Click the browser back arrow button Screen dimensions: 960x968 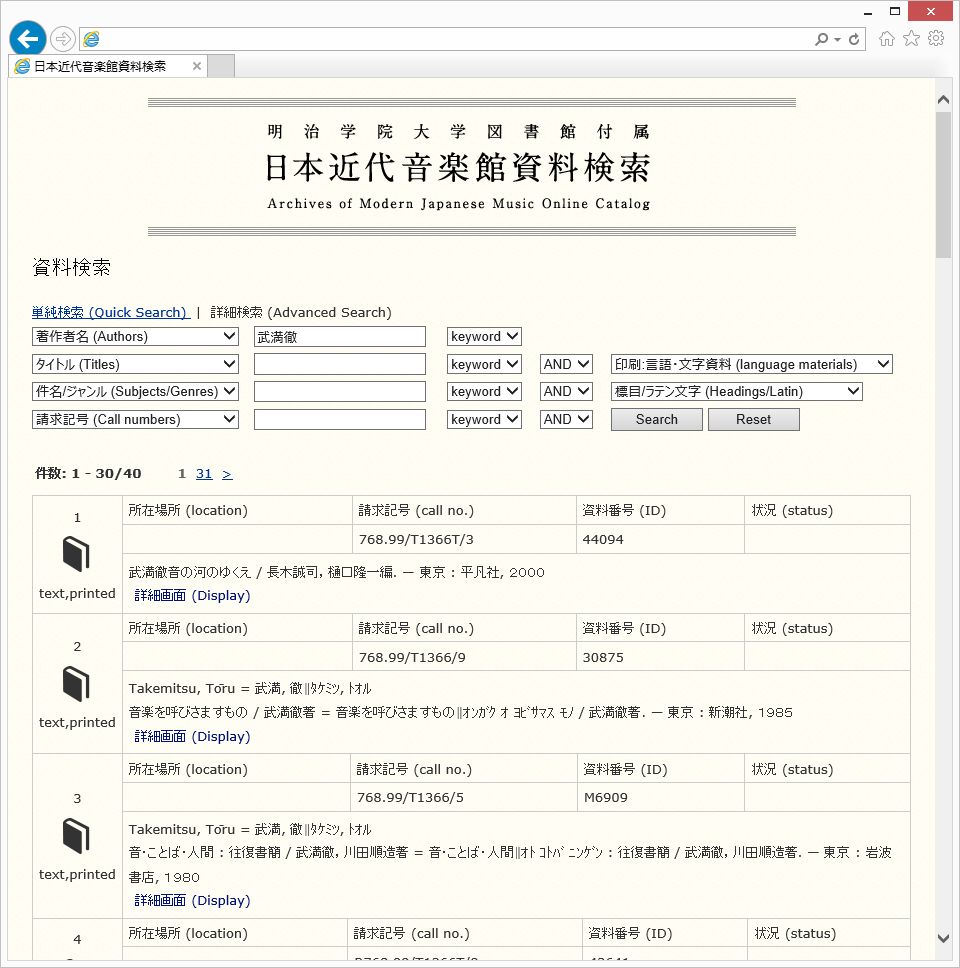click(x=28, y=39)
